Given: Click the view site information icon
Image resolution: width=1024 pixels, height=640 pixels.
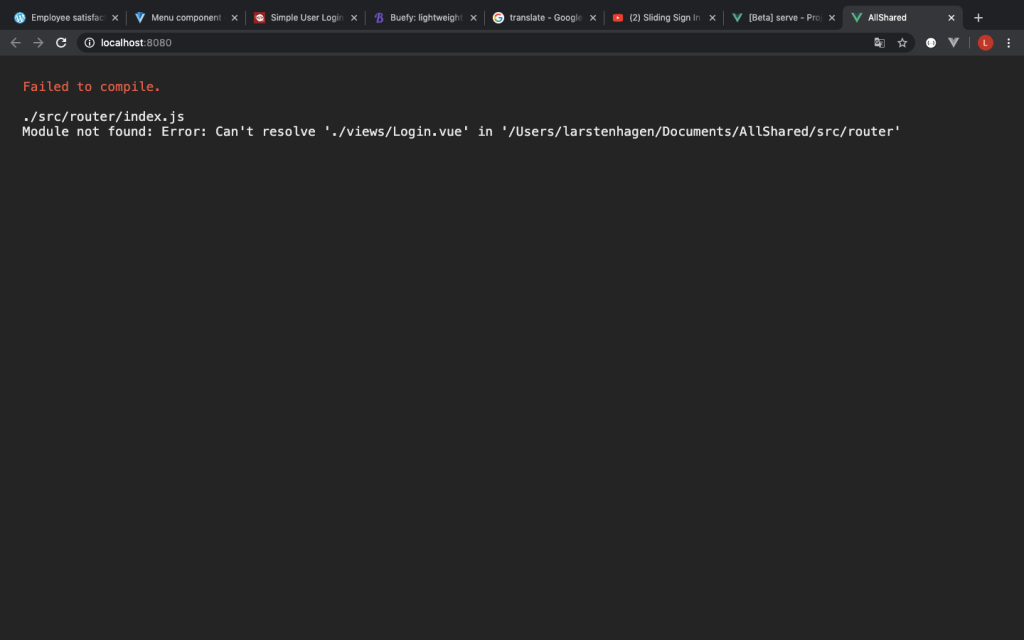Looking at the screenshot, I should pos(89,43).
